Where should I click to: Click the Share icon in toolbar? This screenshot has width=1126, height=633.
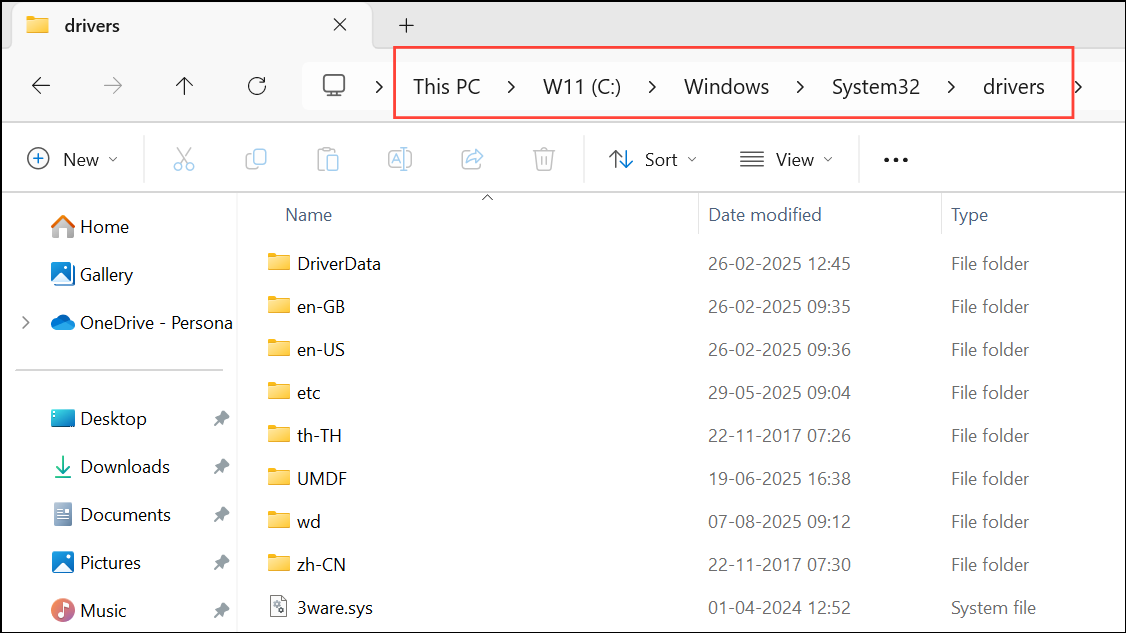tap(472, 159)
